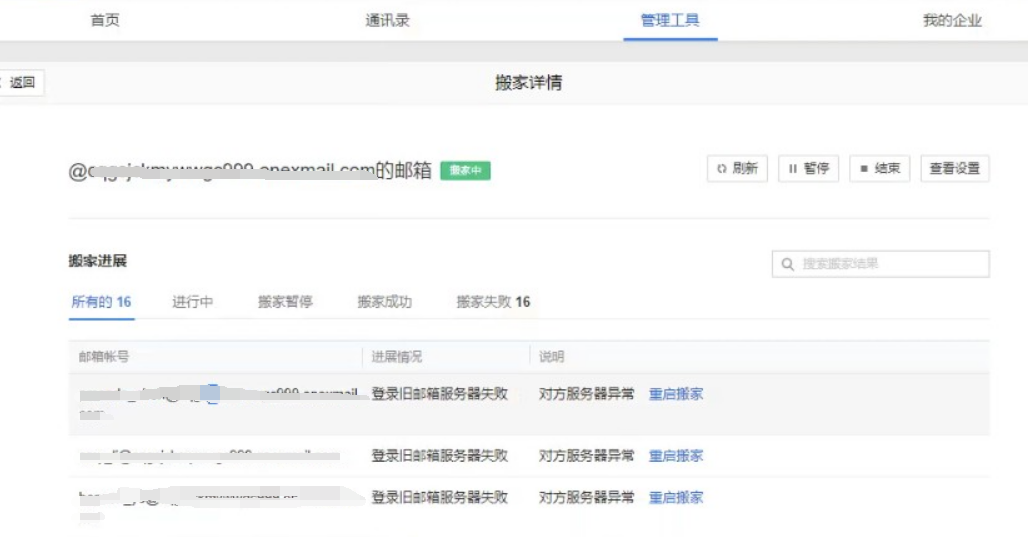Click 重启搬家 in the second account row
Screen dimensions: 1028x537
click(676, 456)
